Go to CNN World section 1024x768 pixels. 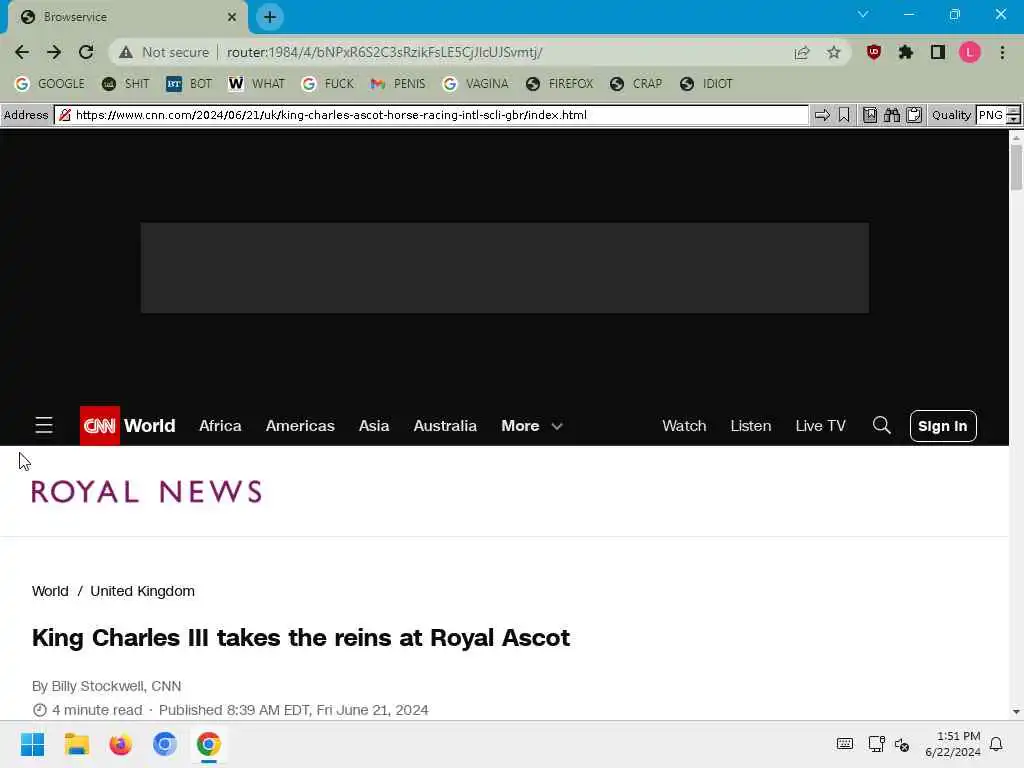pos(150,426)
